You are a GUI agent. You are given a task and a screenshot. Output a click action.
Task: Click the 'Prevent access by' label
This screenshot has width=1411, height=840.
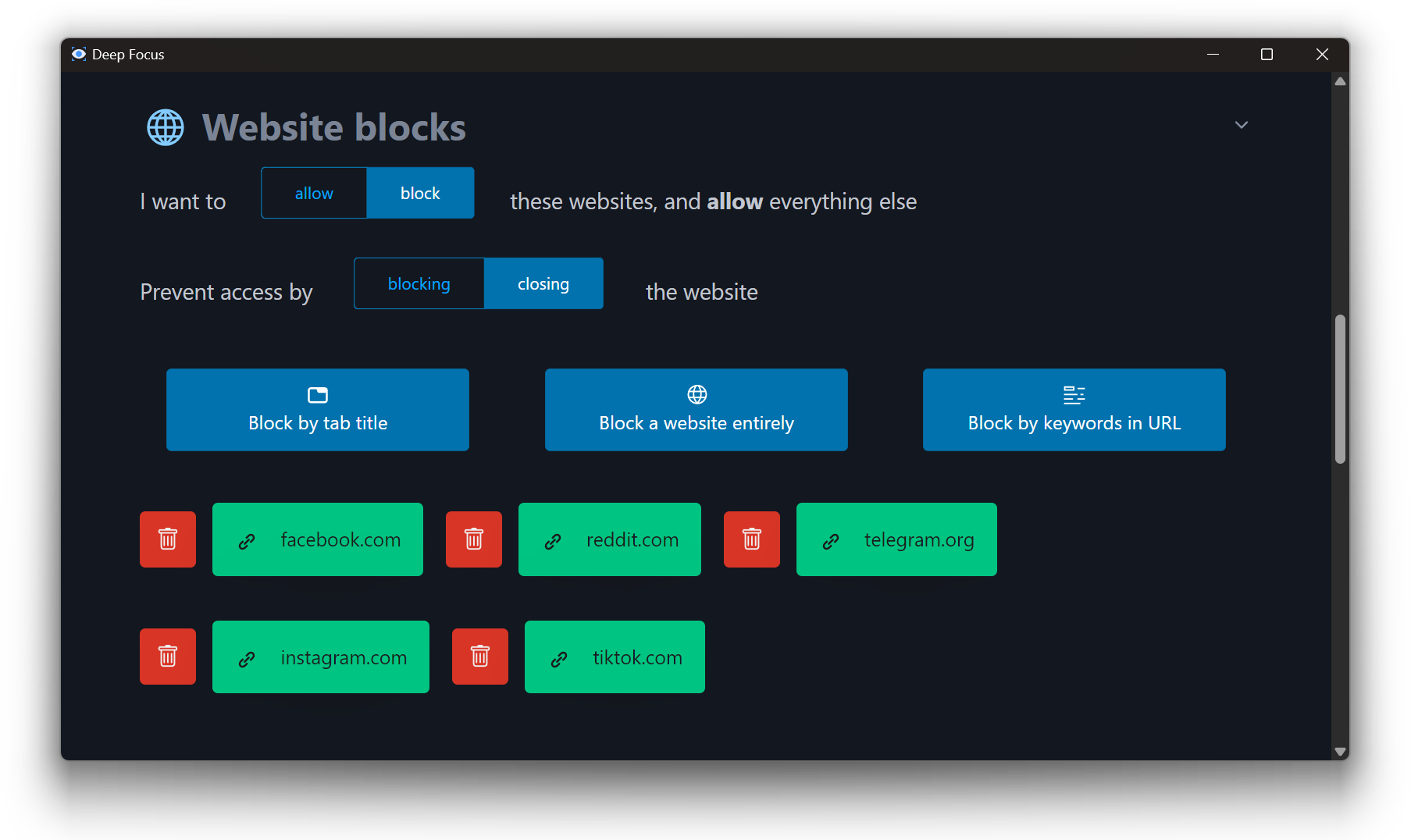[x=226, y=292]
